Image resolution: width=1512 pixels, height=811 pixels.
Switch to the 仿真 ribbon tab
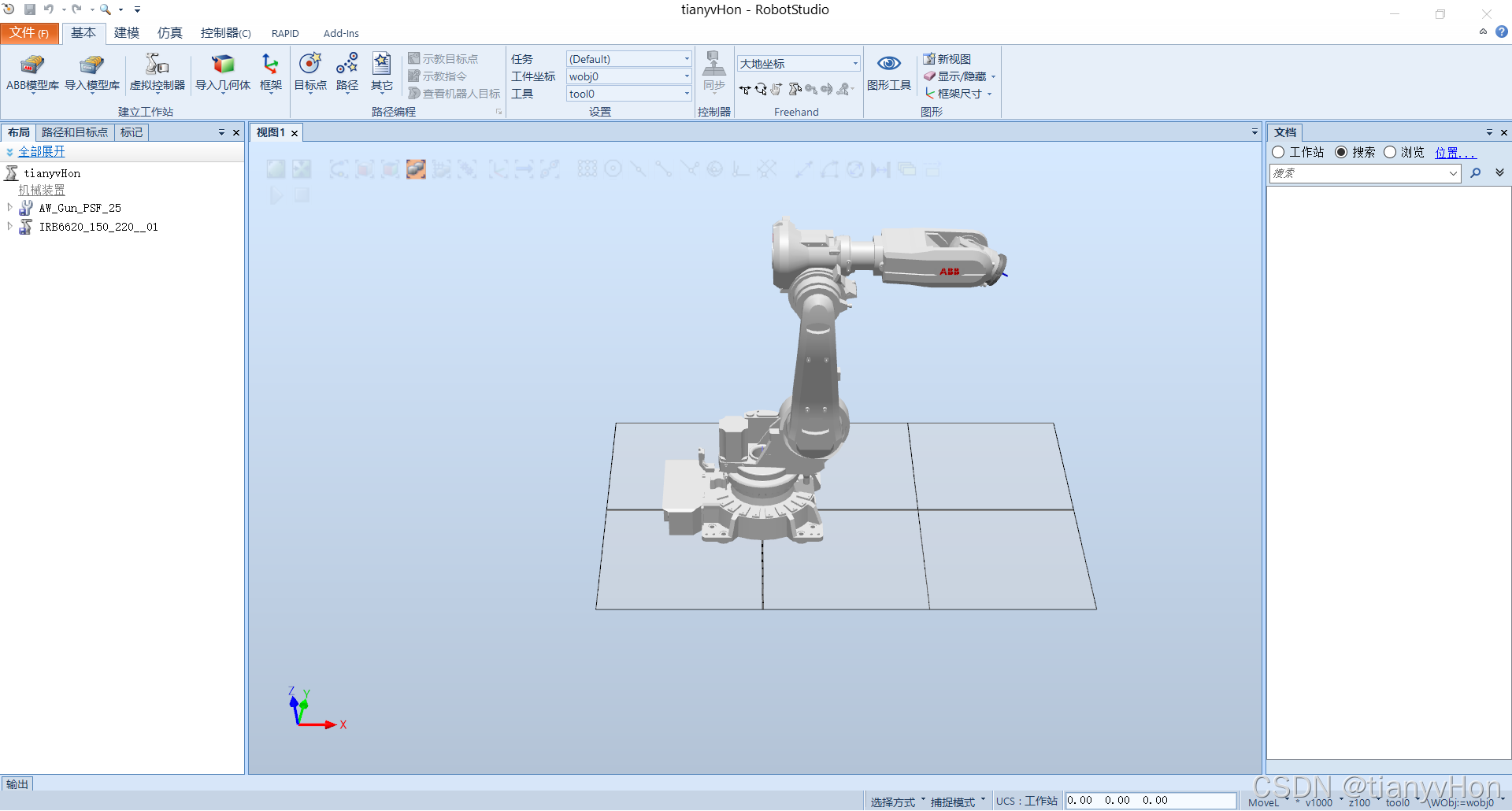point(169,33)
